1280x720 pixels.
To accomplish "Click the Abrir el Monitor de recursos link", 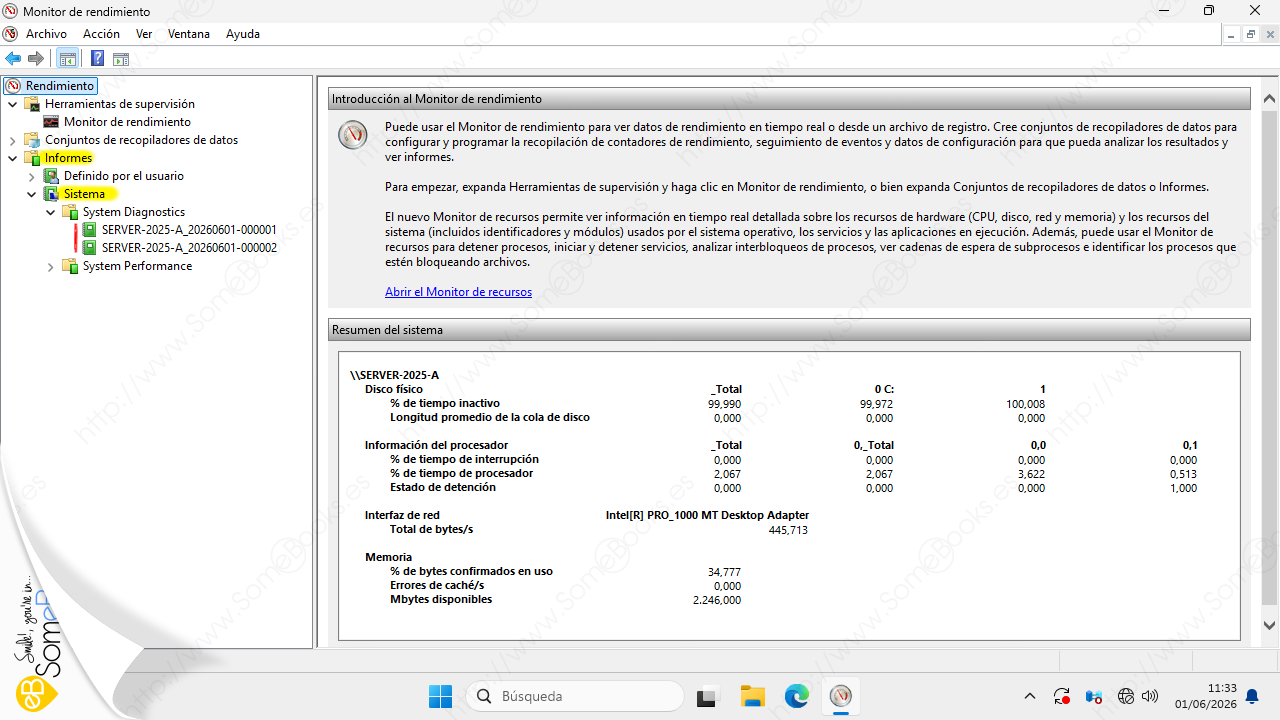I will click(458, 292).
